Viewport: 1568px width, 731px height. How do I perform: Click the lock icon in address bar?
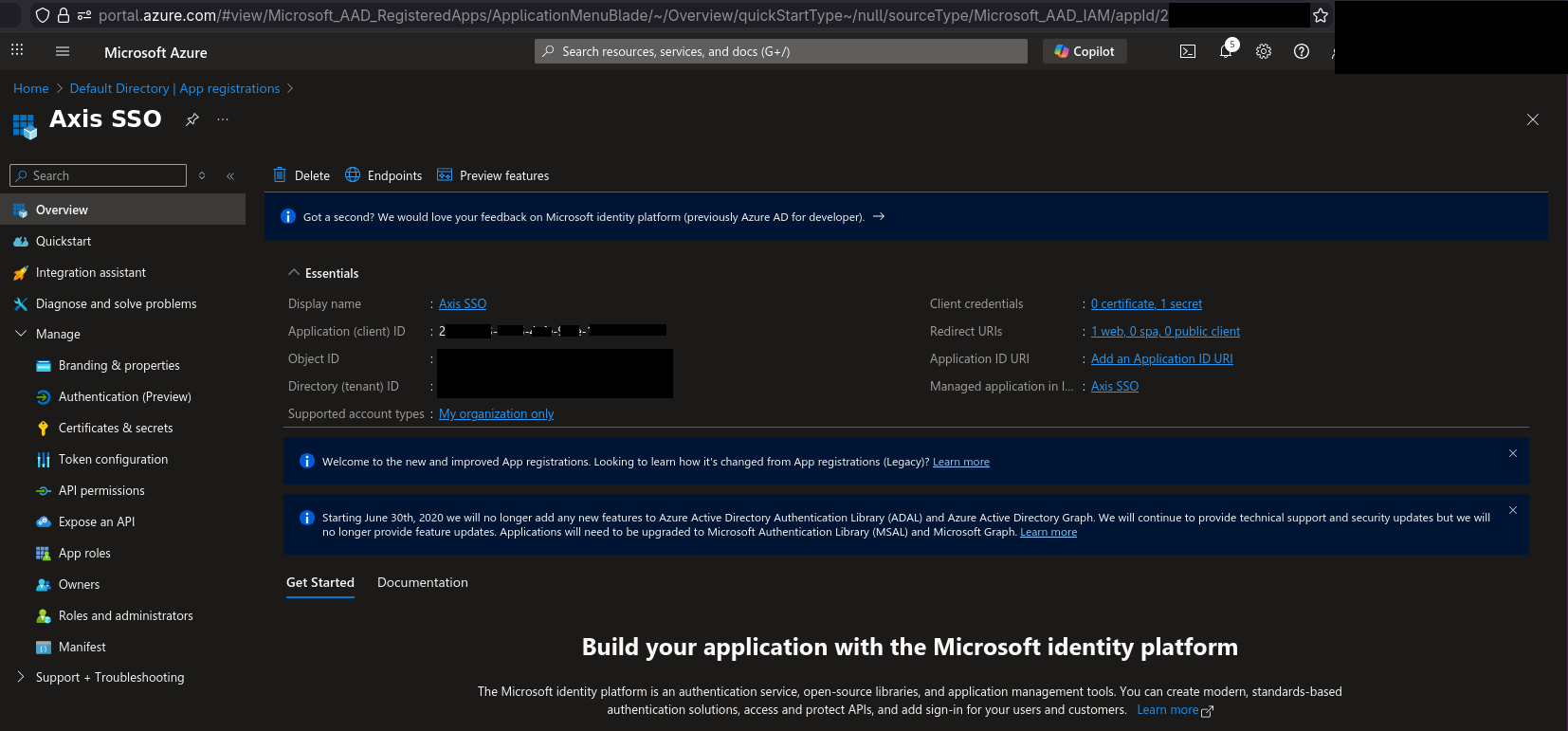pyautogui.click(x=64, y=15)
